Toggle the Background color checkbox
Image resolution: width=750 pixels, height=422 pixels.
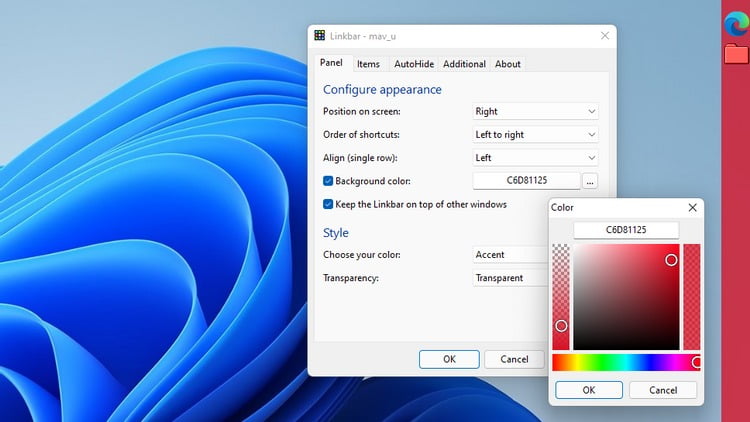click(328, 181)
